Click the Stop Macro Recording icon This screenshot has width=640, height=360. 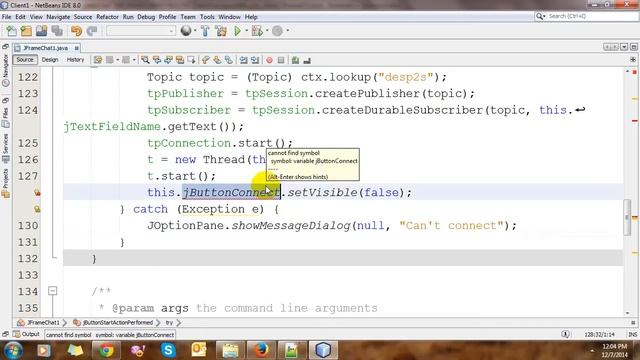281,60
